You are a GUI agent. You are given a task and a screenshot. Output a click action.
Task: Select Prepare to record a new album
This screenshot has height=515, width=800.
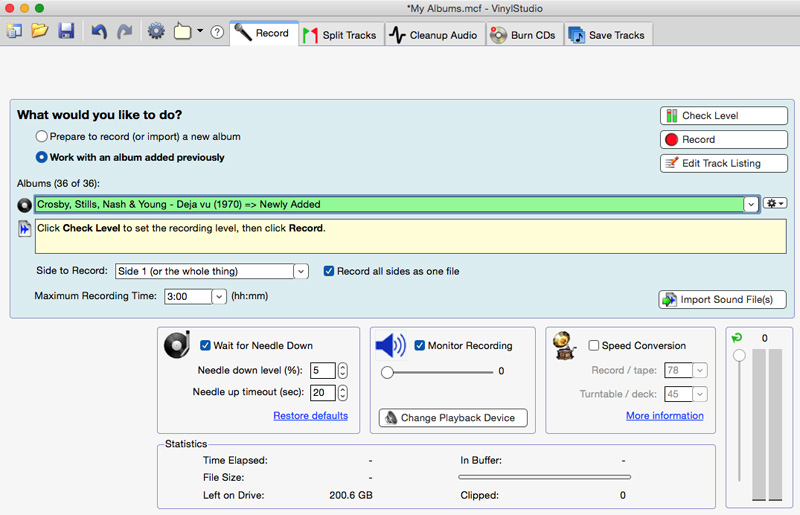tap(41, 136)
